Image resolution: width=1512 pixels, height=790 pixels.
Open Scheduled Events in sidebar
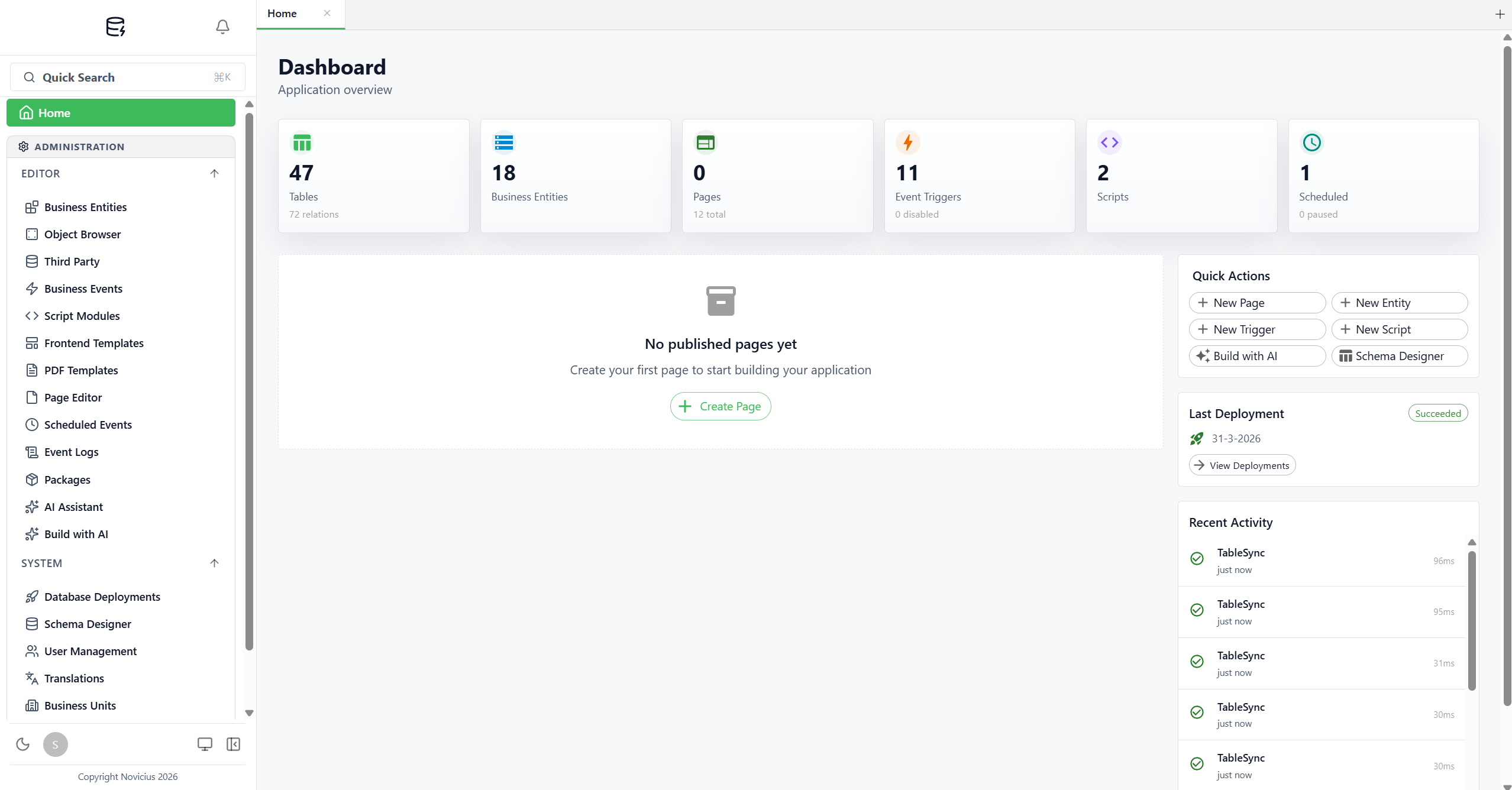(x=121, y=425)
